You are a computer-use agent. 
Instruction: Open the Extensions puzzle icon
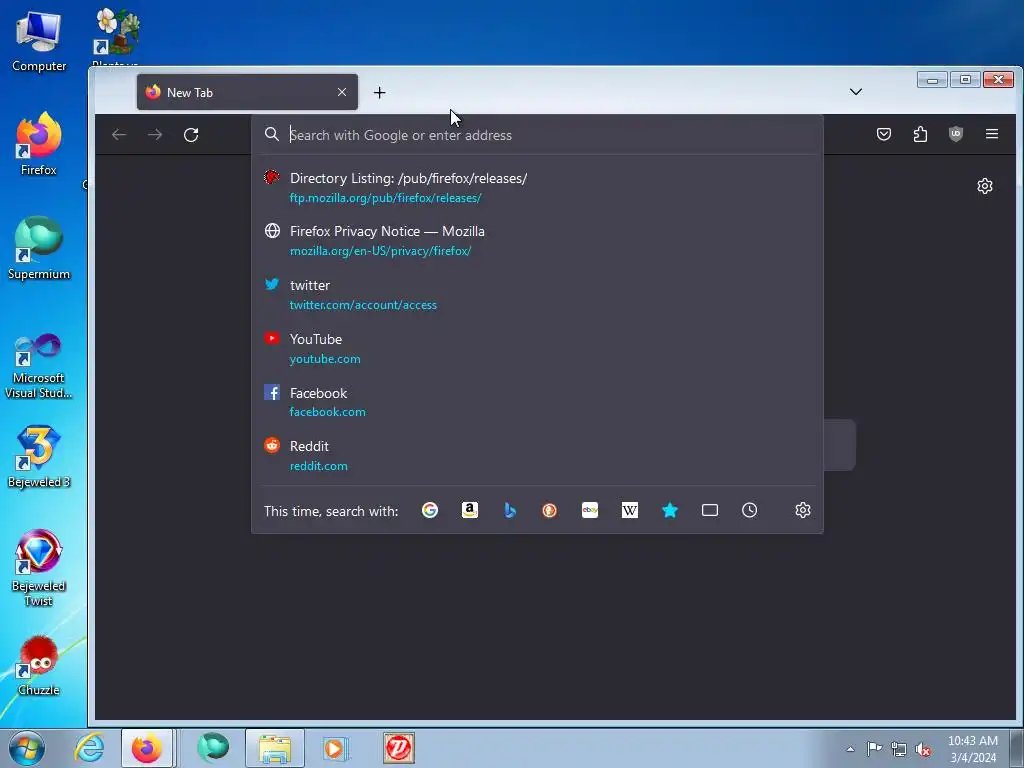(x=920, y=135)
